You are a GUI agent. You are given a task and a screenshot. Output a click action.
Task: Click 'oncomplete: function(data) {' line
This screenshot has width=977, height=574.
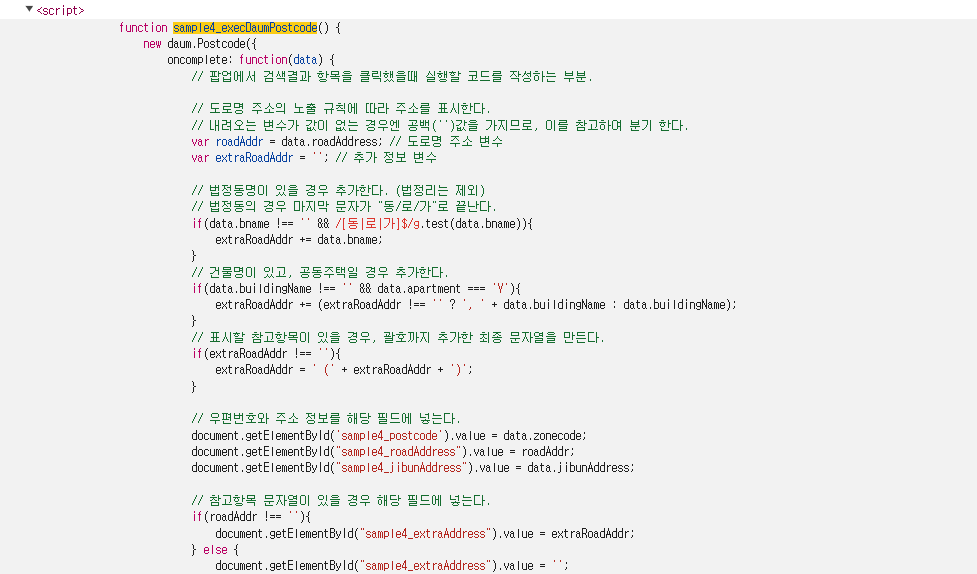[x=250, y=60]
